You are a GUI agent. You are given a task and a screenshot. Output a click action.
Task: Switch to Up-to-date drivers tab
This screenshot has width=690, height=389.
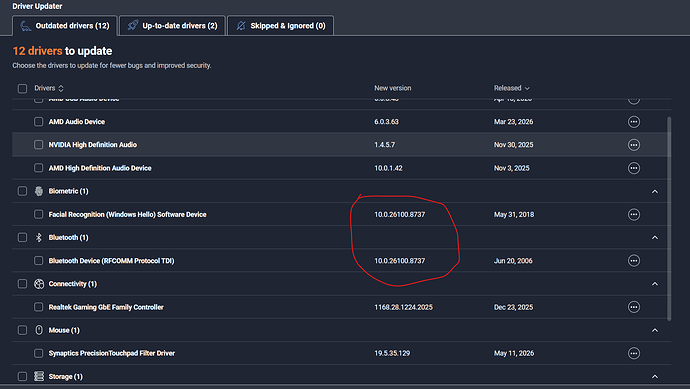172,26
